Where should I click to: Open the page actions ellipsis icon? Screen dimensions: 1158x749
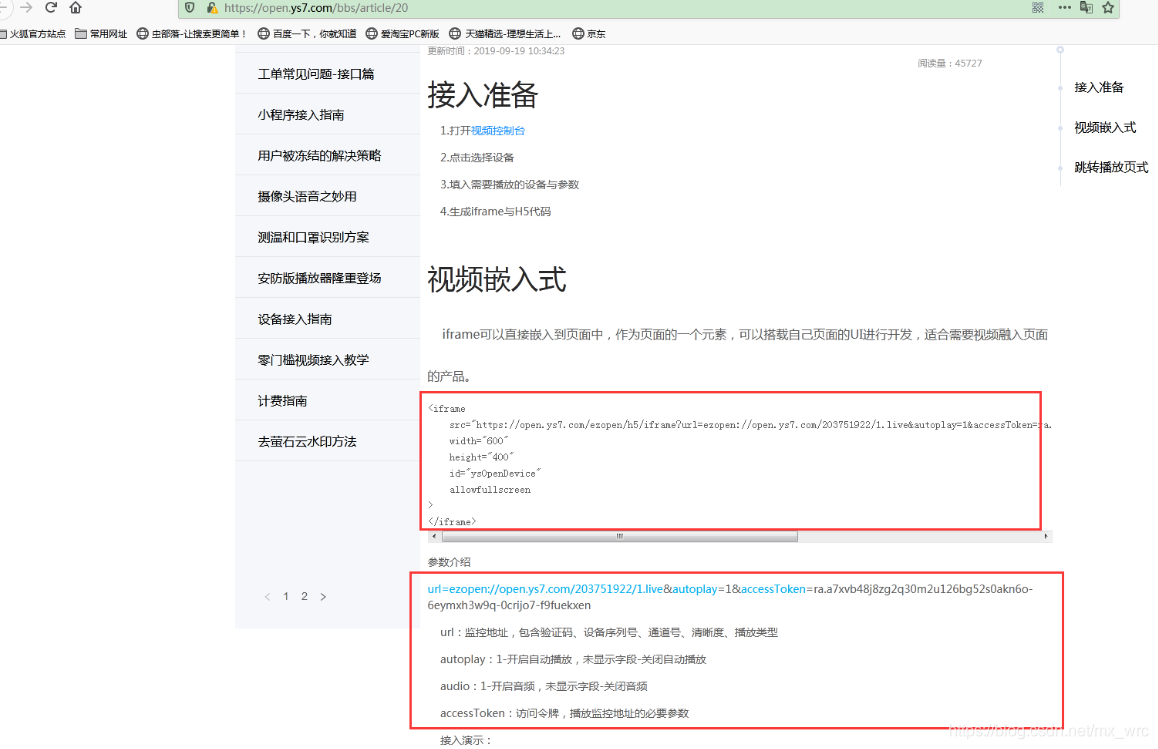point(1063,9)
